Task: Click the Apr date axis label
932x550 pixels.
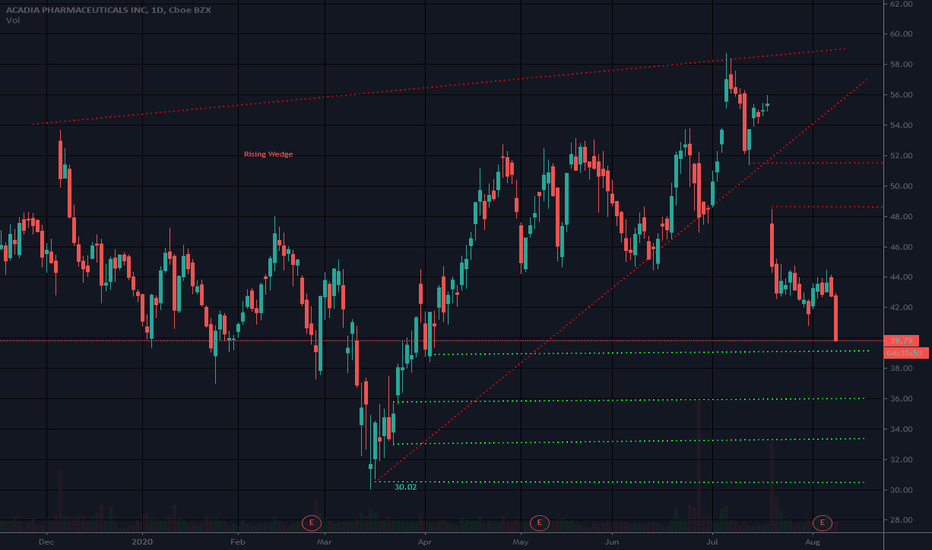Action: point(424,542)
